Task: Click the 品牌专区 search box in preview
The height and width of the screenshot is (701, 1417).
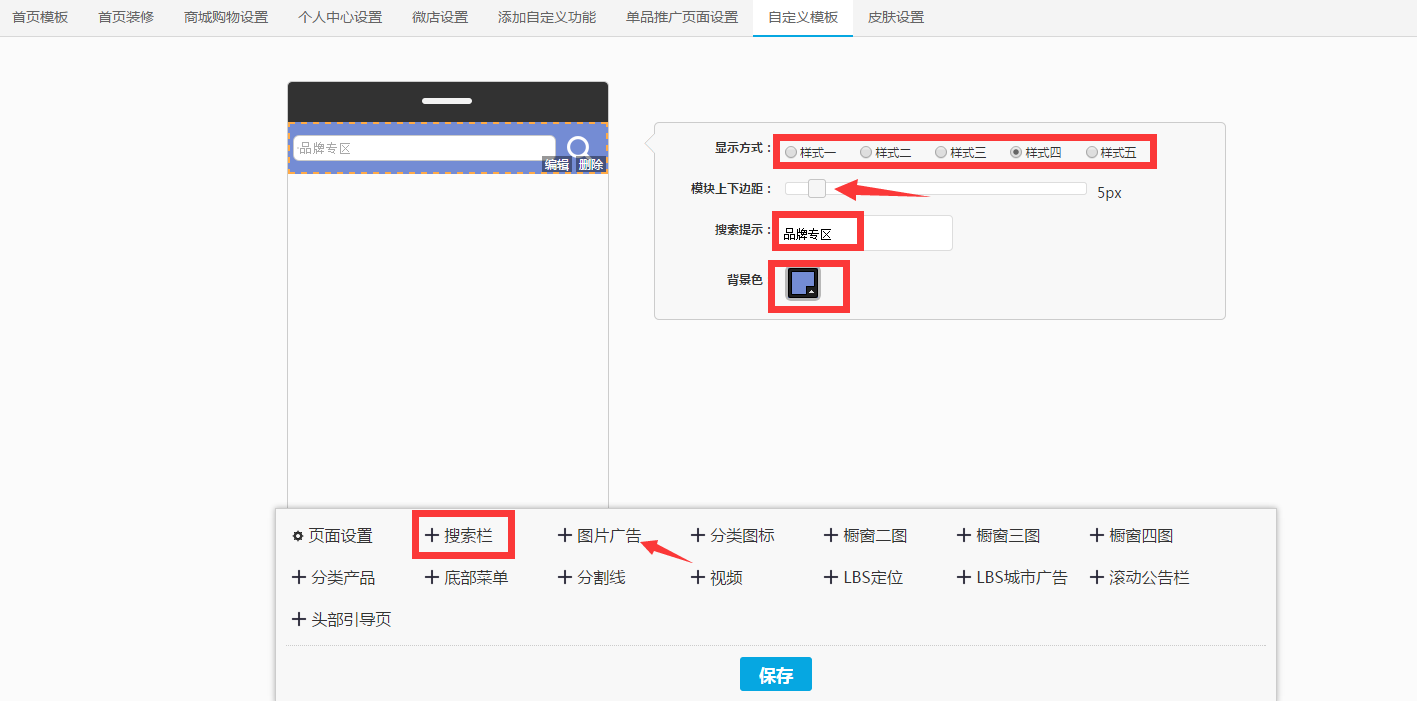Action: (x=424, y=148)
